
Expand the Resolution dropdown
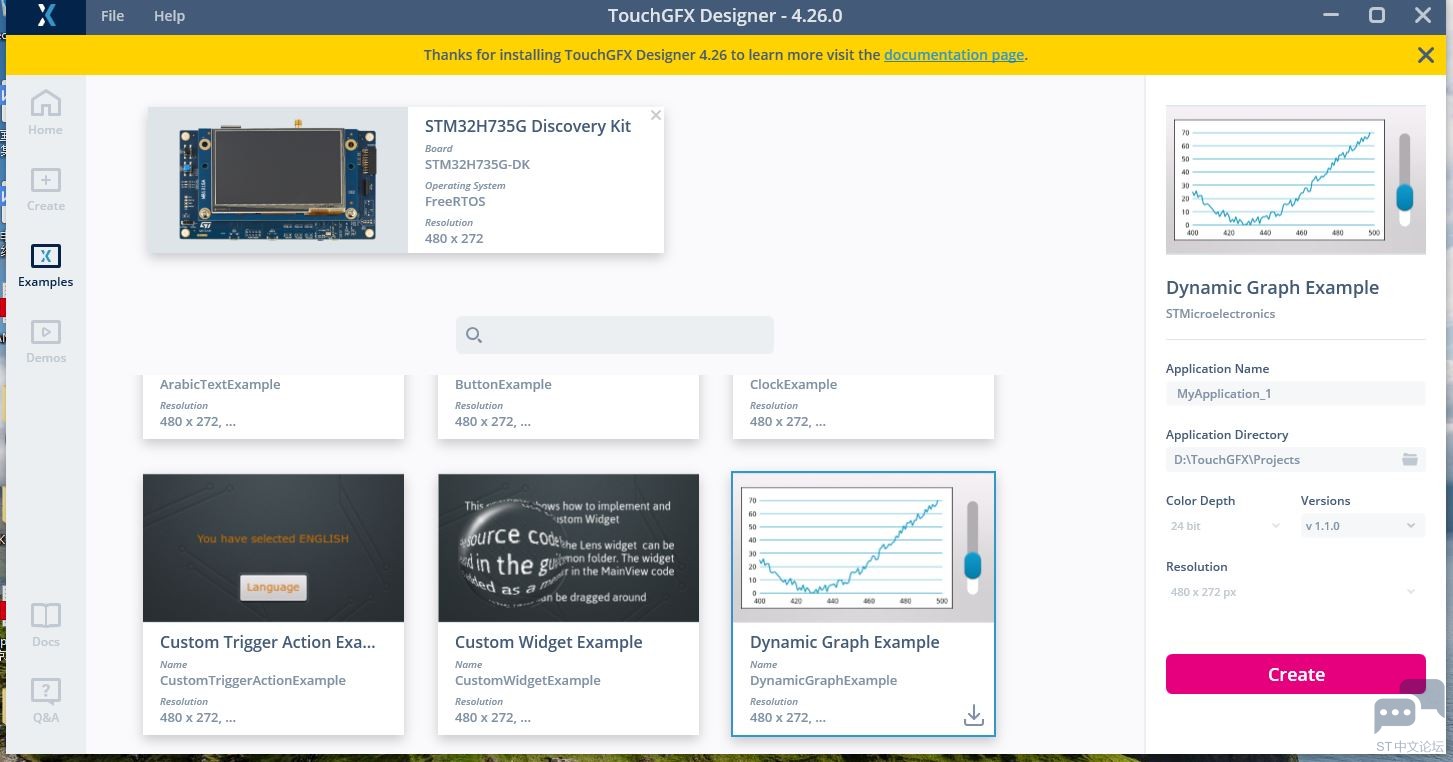click(x=1294, y=592)
